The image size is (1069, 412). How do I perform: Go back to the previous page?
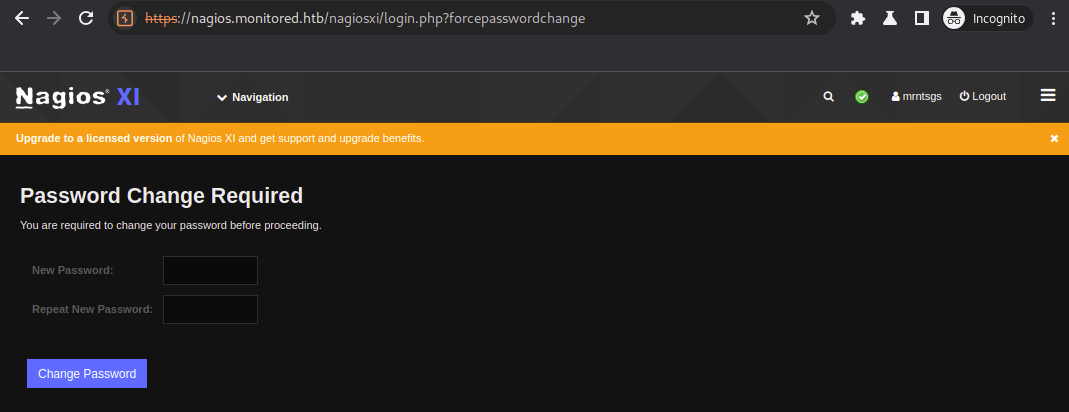coord(22,18)
